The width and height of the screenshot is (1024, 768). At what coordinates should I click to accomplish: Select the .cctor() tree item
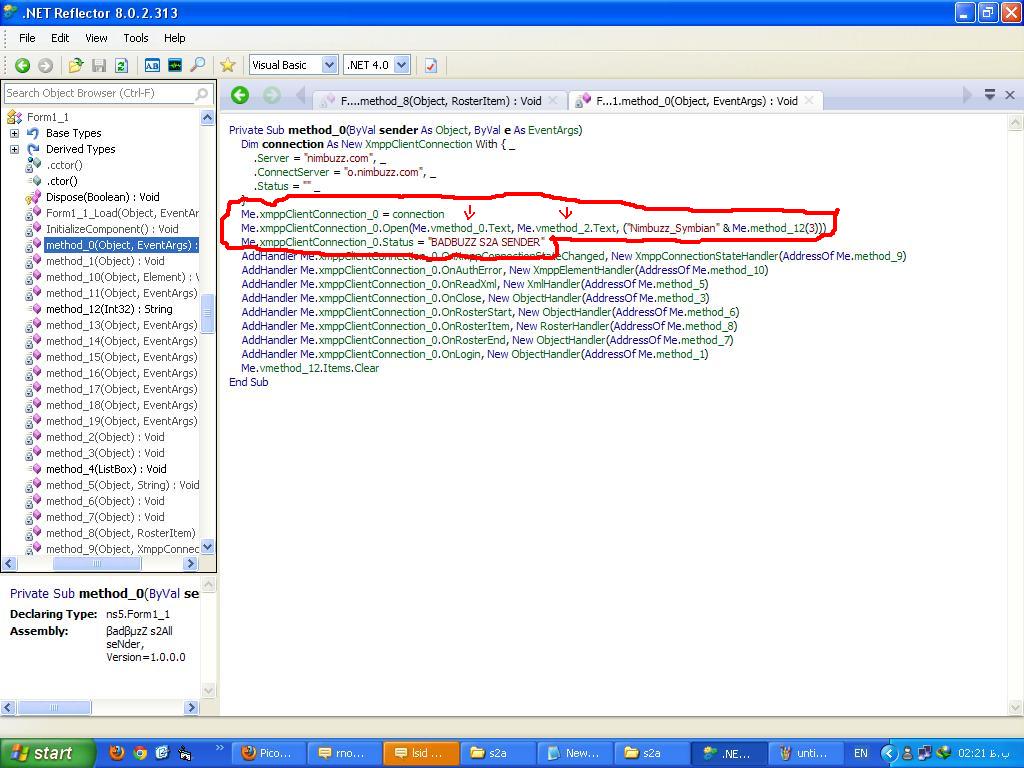[x=64, y=165]
